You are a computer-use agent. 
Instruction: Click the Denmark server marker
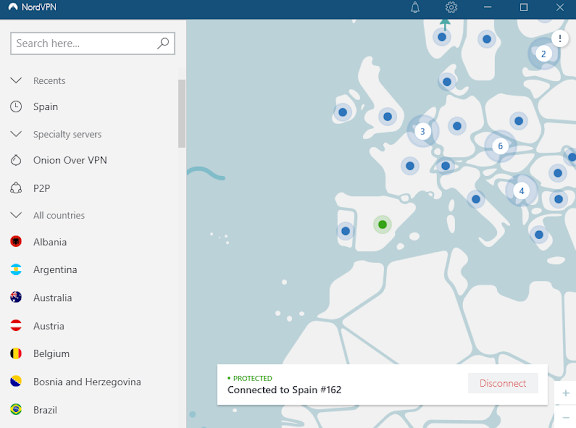tap(447, 82)
